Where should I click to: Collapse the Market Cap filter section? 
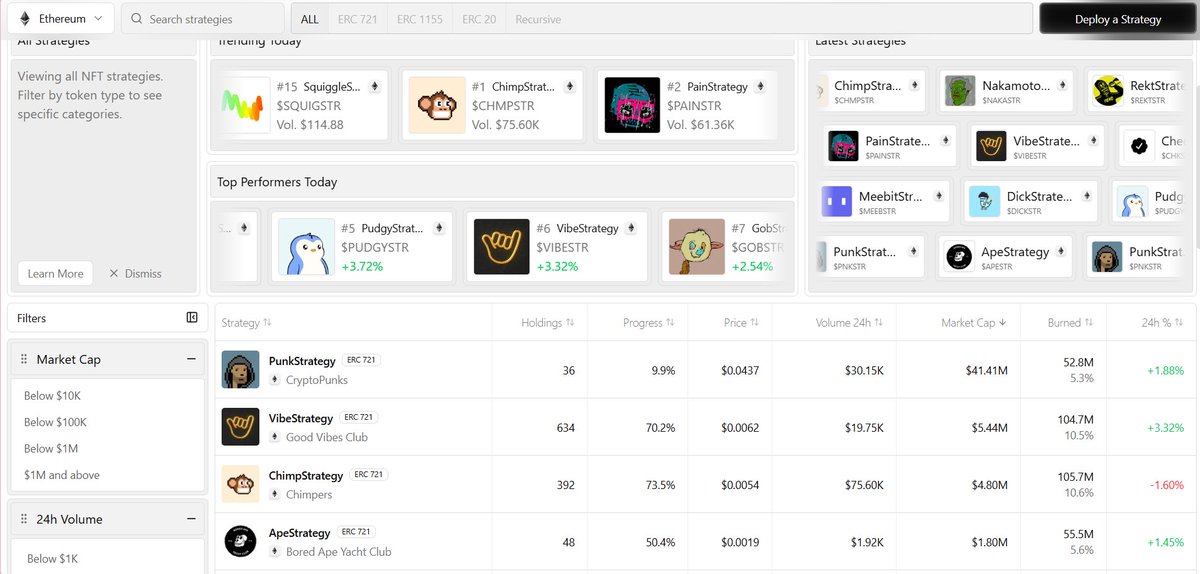pyautogui.click(x=190, y=359)
